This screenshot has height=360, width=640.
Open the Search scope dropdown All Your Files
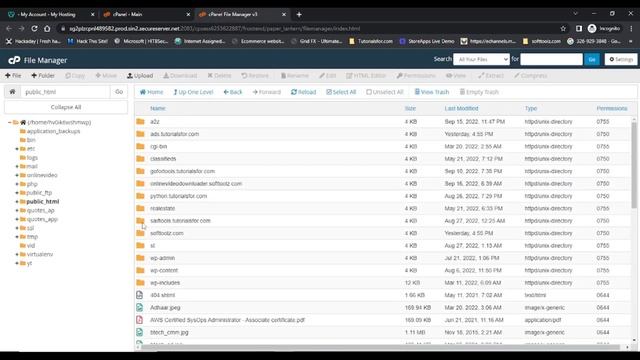pyautogui.click(x=481, y=59)
